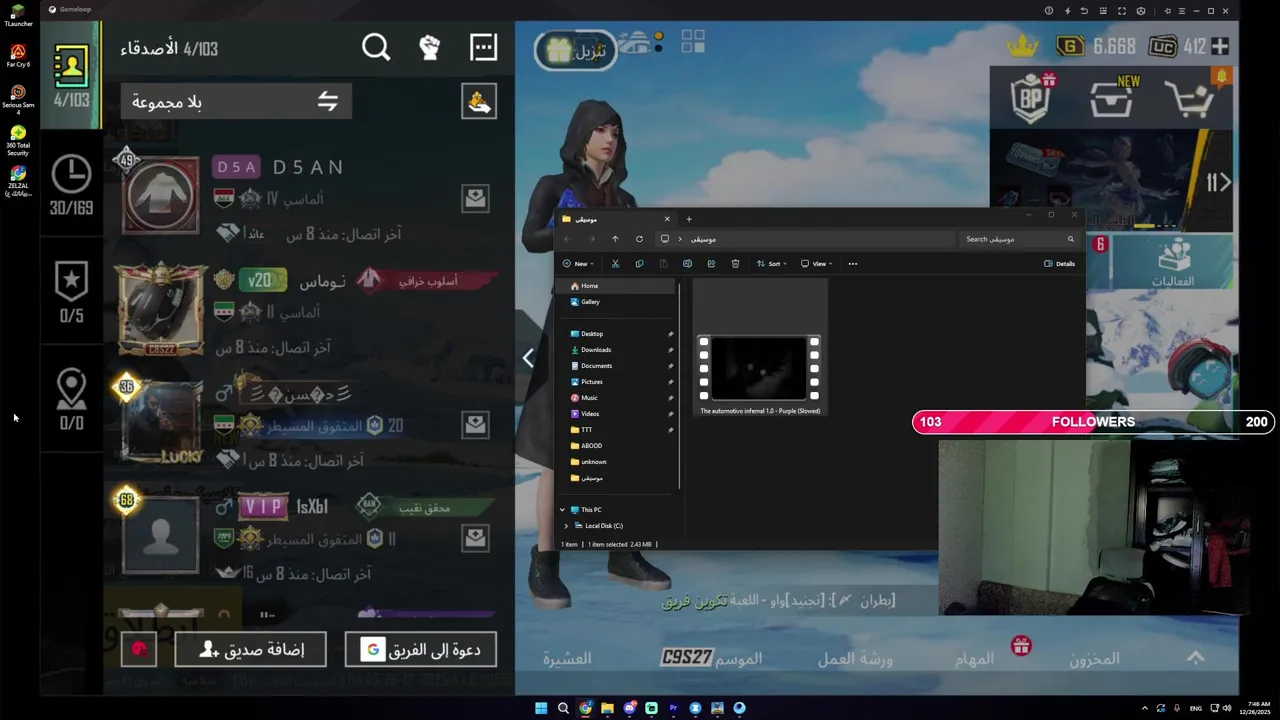Open the dotted menu icon in friends panel
1280x720 pixels.
[x=483, y=47]
